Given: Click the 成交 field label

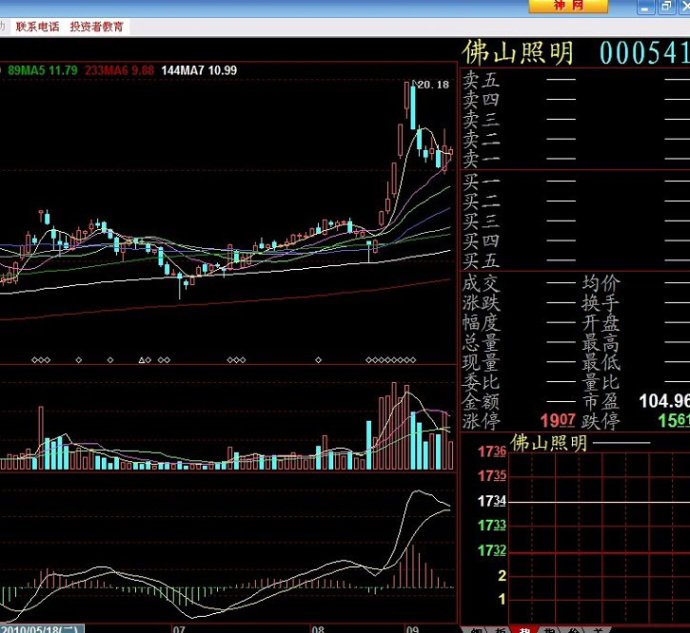Looking at the screenshot, I should (481, 283).
